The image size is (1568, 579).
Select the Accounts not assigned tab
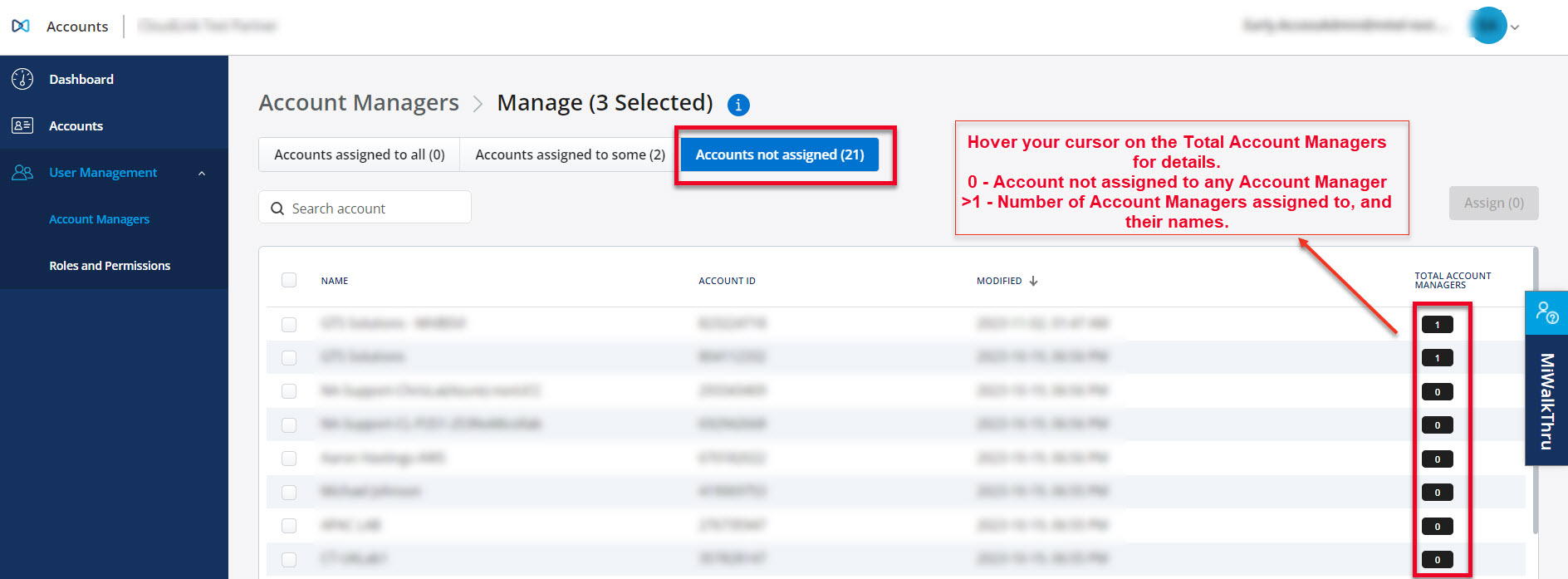pyautogui.click(x=779, y=155)
